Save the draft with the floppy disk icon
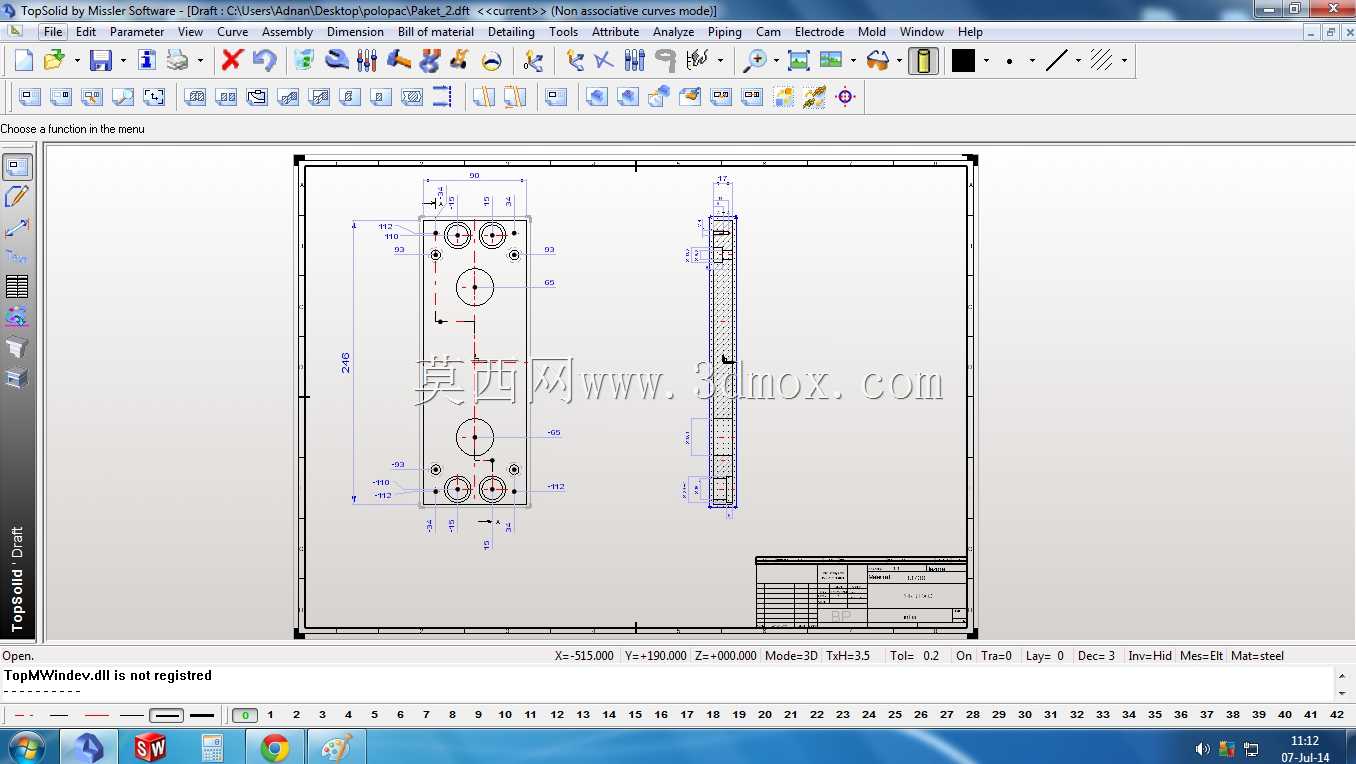Screen dimensions: 1356x764 pyautogui.click(x=101, y=60)
